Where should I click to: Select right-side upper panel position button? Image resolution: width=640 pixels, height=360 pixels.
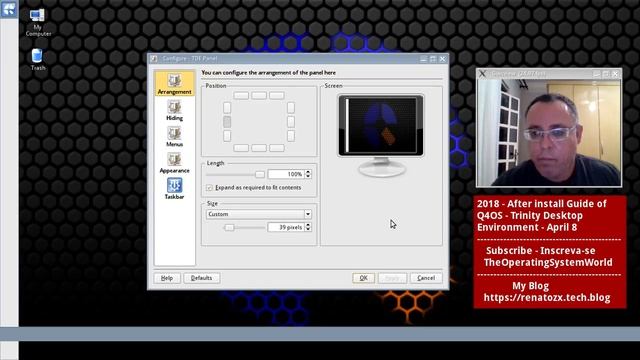click(291, 108)
